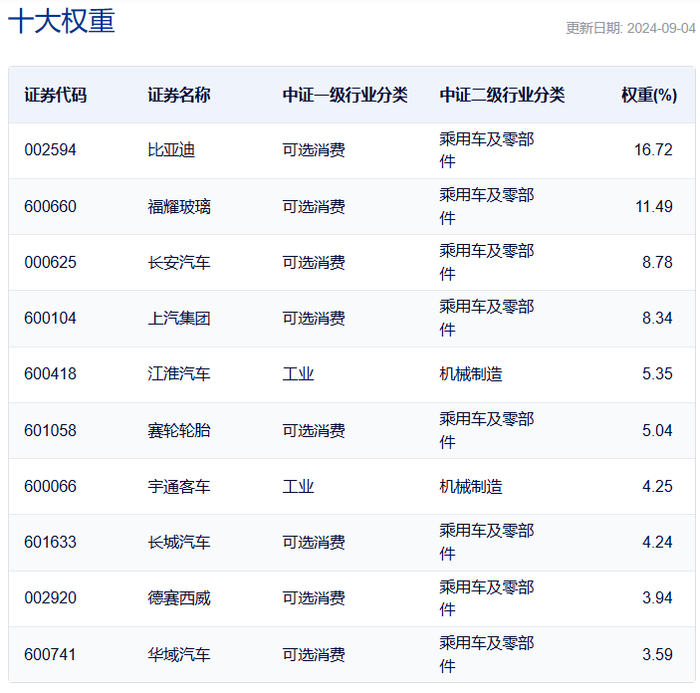700x693 pixels.
Task: Select security code 601058
Action: pos(50,431)
